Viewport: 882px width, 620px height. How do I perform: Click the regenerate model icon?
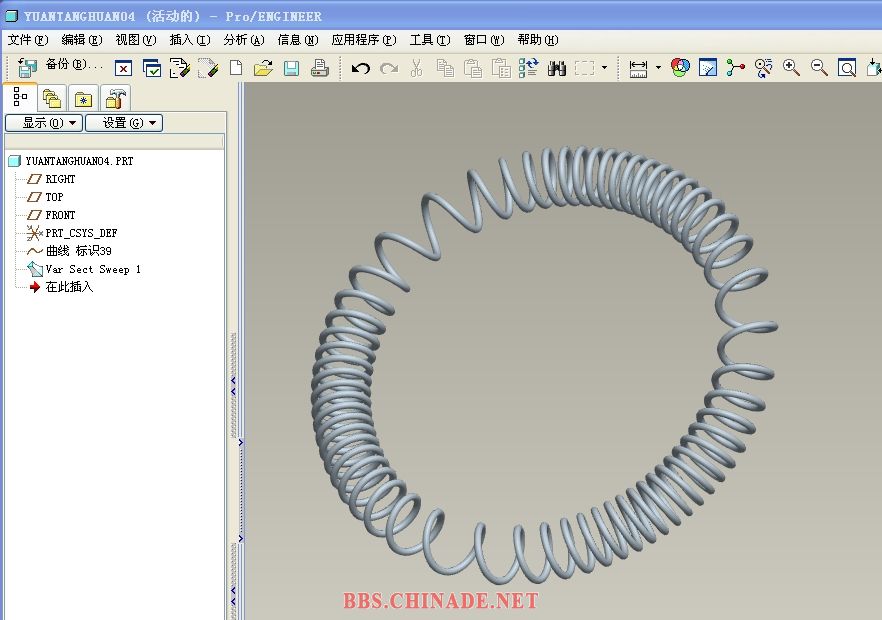point(529,68)
